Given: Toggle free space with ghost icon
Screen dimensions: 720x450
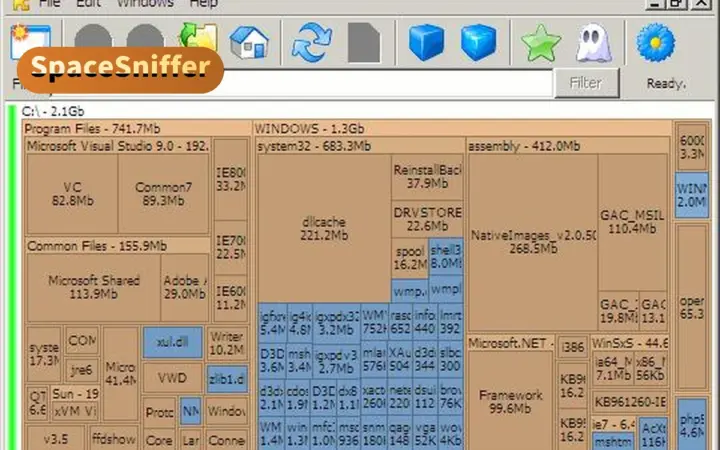Looking at the screenshot, I should (593, 43).
